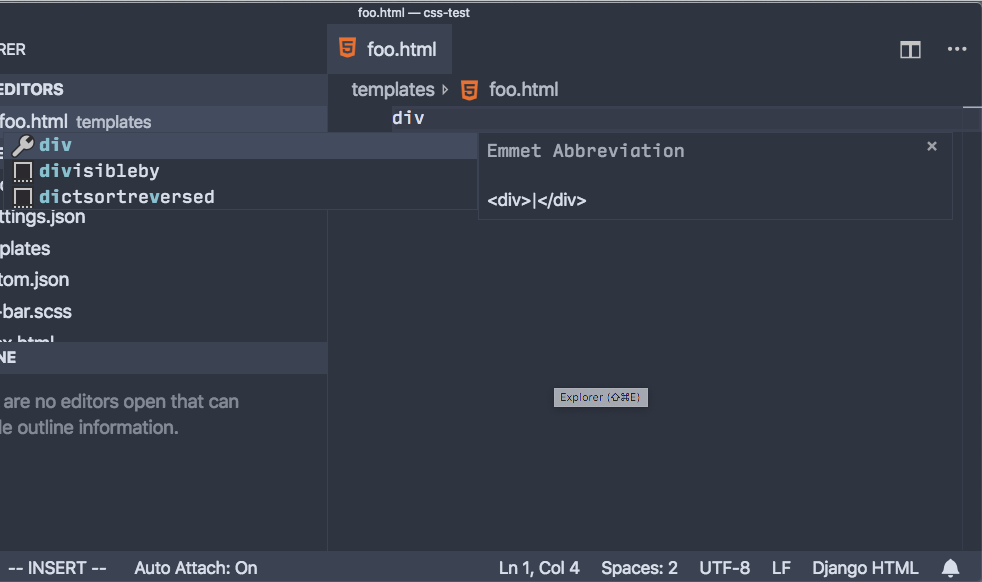Click the HTML5 icon on the foo.html tab
The width and height of the screenshot is (982, 582).
click(x=346, y=47)
